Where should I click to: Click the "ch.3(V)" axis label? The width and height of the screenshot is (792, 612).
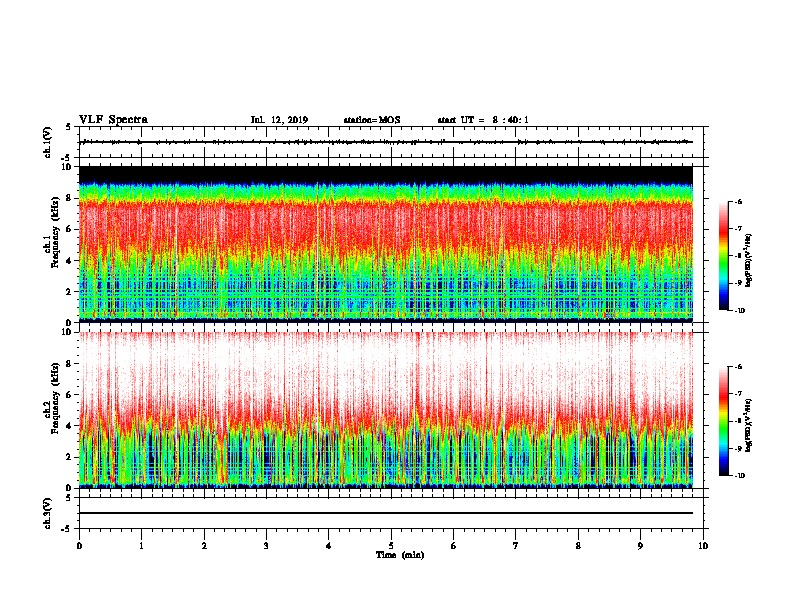coord(48,513)
